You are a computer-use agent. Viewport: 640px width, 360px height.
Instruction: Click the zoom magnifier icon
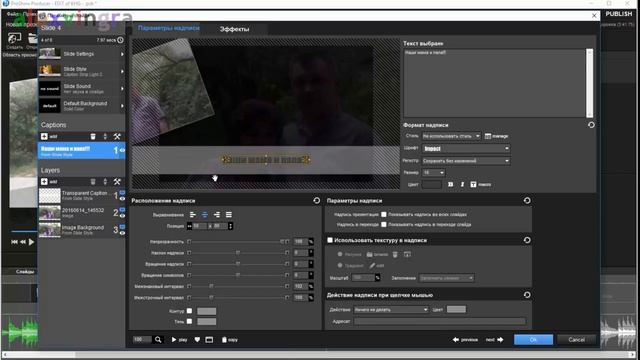pos(158,340)
